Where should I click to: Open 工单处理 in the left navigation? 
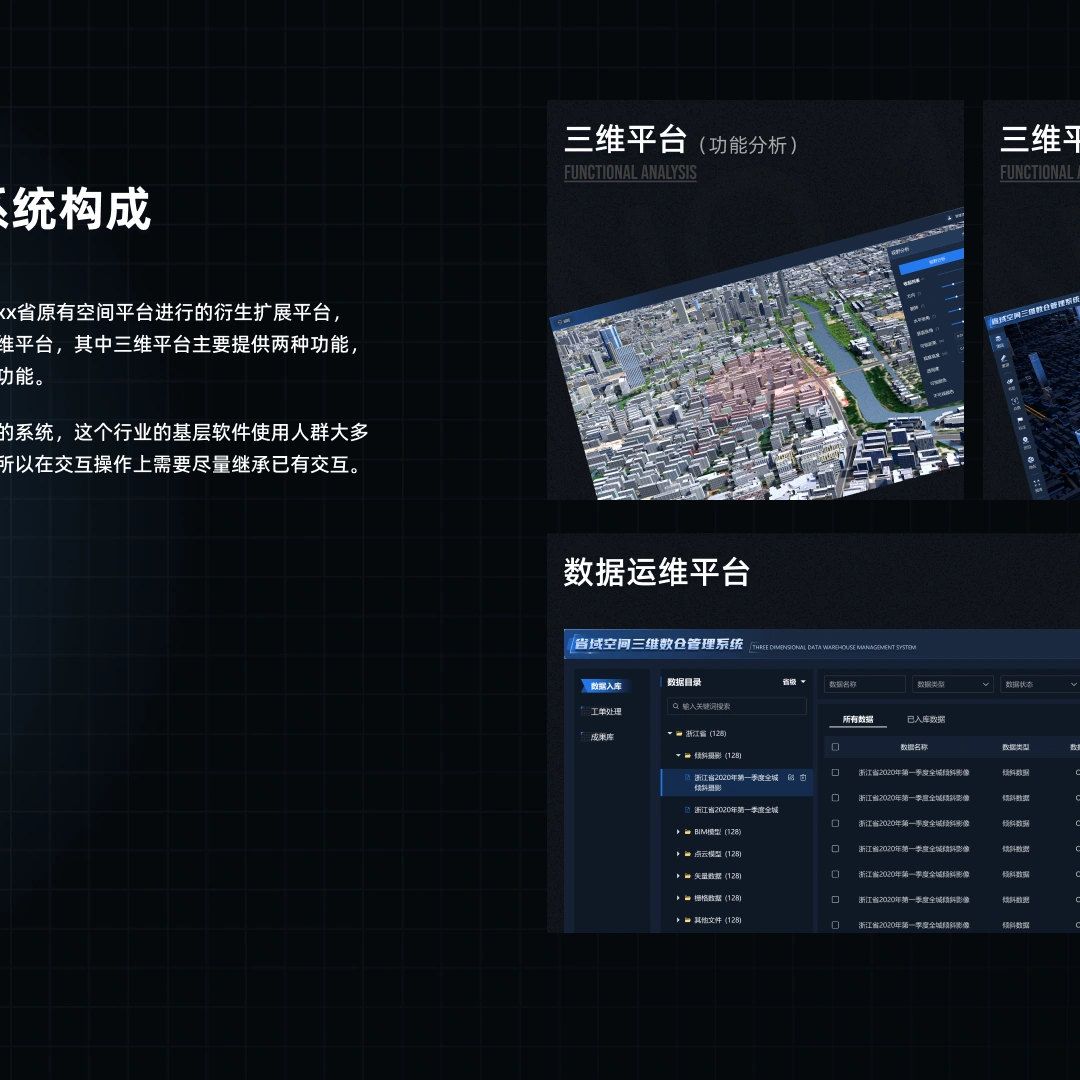602,712
